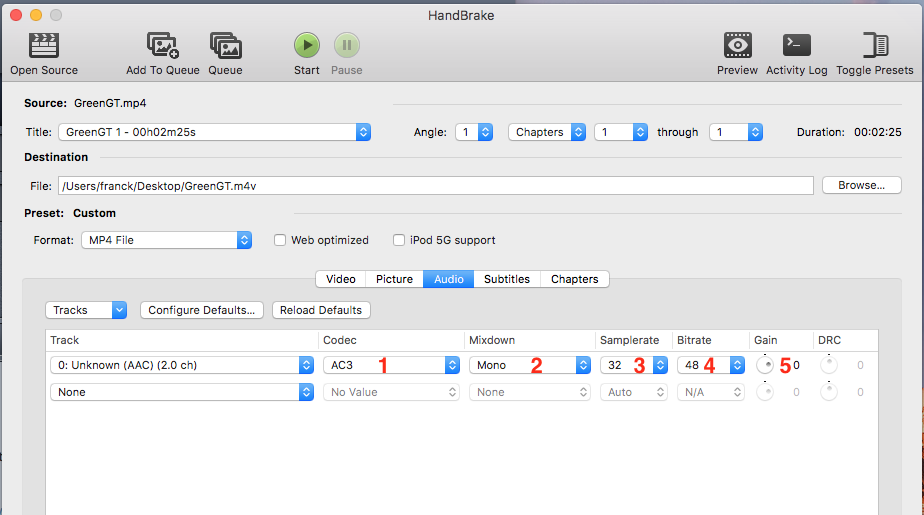The width and height of the screenshot is (924, 515).
Task: Open the Angle dropdown
Action: tap(474, 132)
